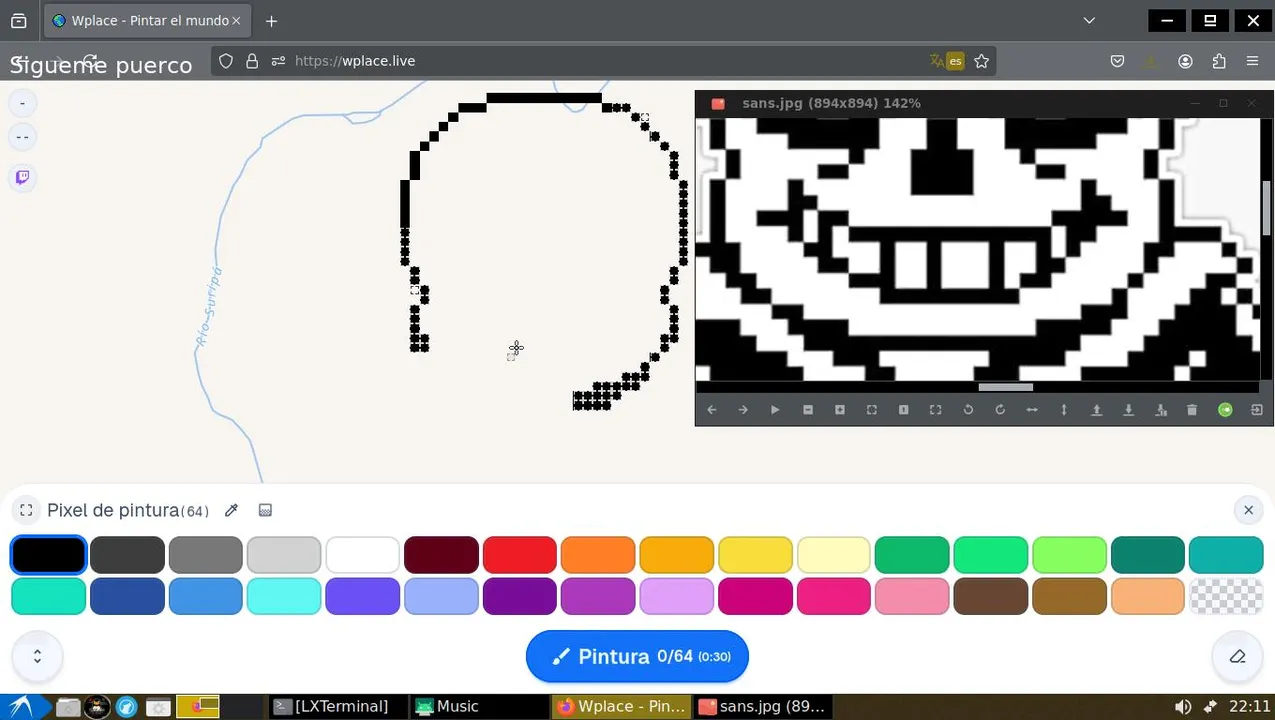Click the 22:11 taskbar clock
The image size is (1275, 720).
(x=1250, y=706)
